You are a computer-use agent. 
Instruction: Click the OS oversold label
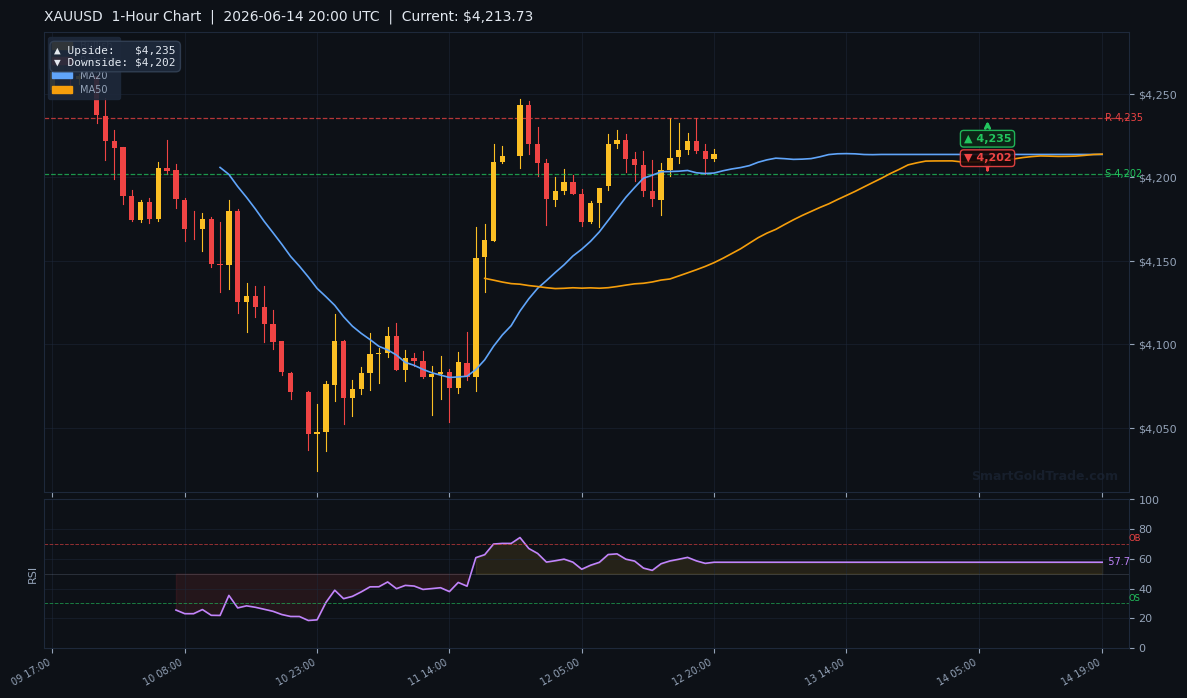click(1134, 598)
